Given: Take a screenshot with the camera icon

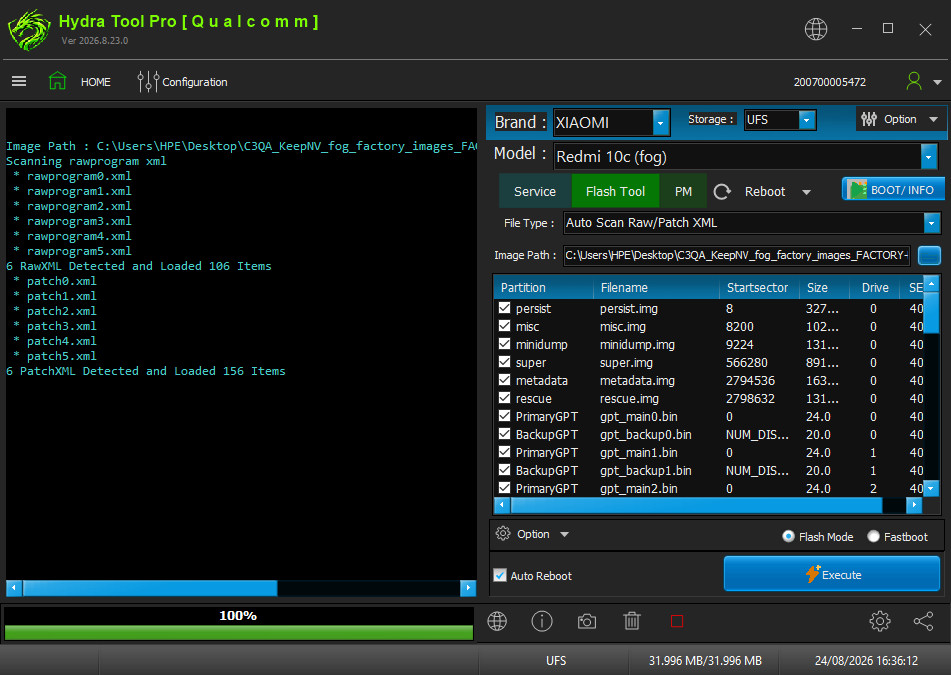Looking at the screenshot, I should tap(586, 622).
